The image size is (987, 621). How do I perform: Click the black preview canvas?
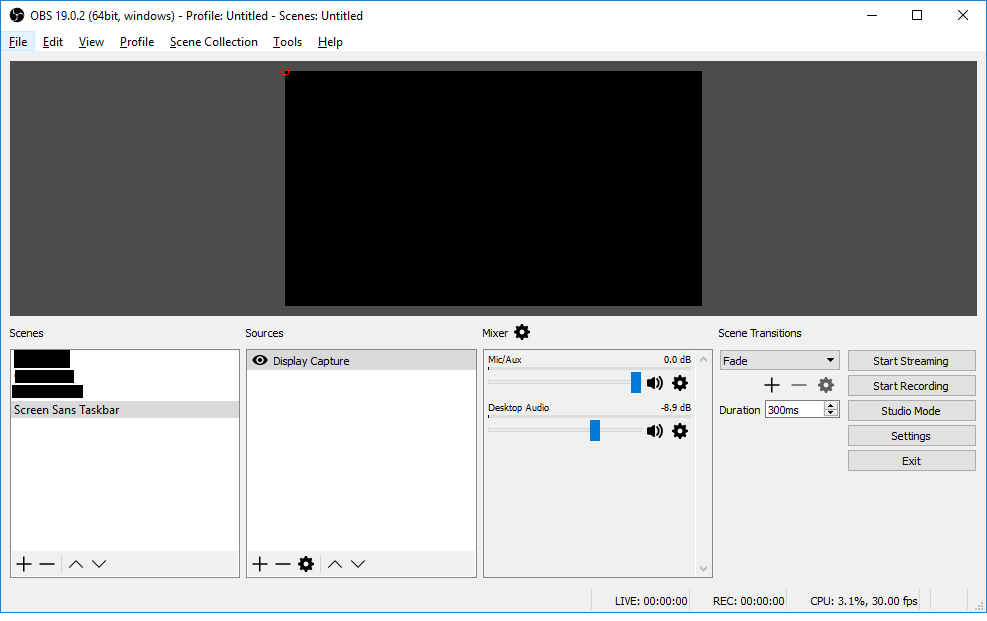coord(493,188)
